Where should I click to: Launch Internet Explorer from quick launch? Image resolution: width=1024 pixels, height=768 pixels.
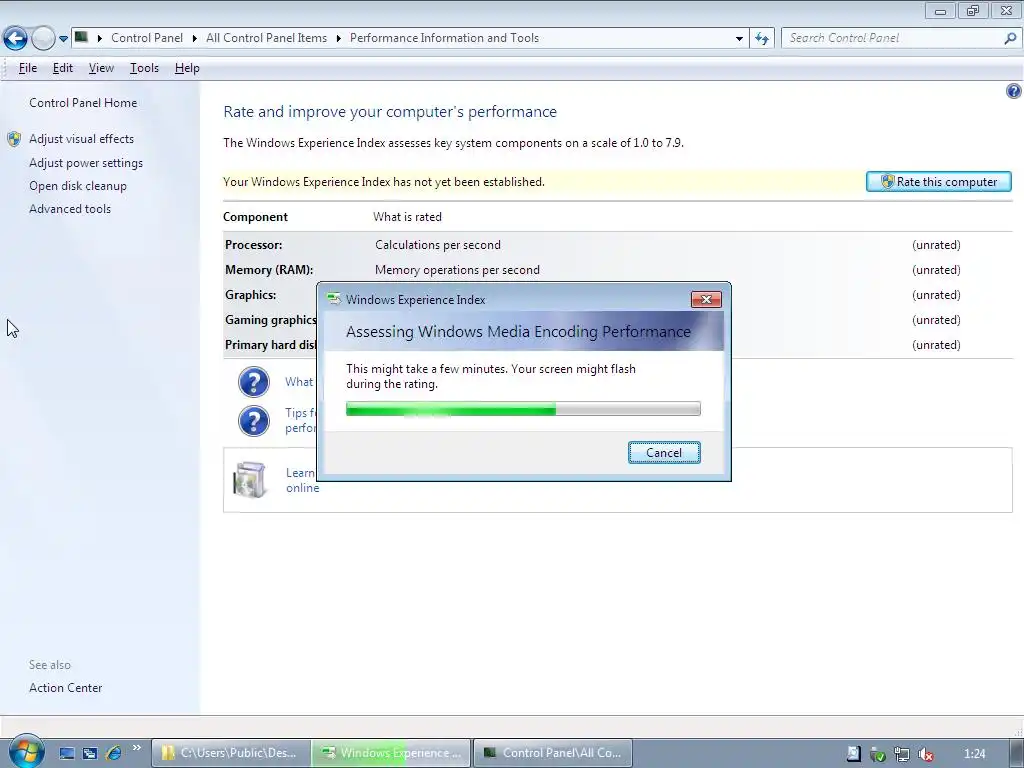click(113, 753)
